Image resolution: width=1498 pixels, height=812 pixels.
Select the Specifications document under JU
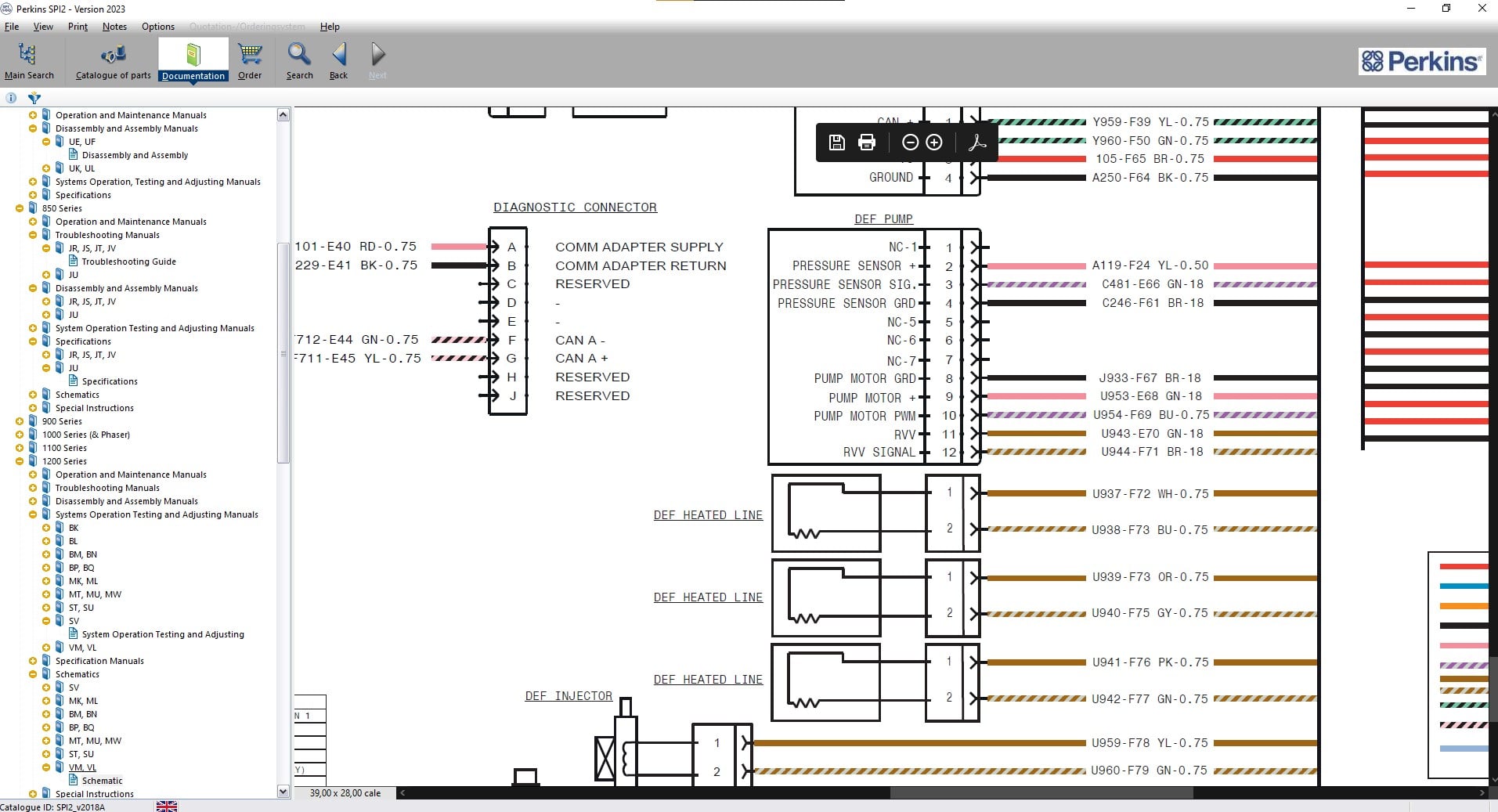pos(110,381)
